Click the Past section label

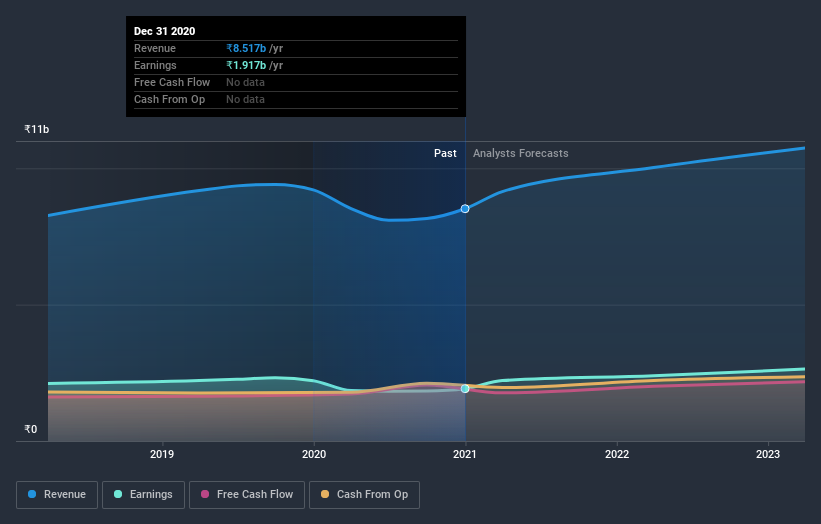click(x=445, y=153)
